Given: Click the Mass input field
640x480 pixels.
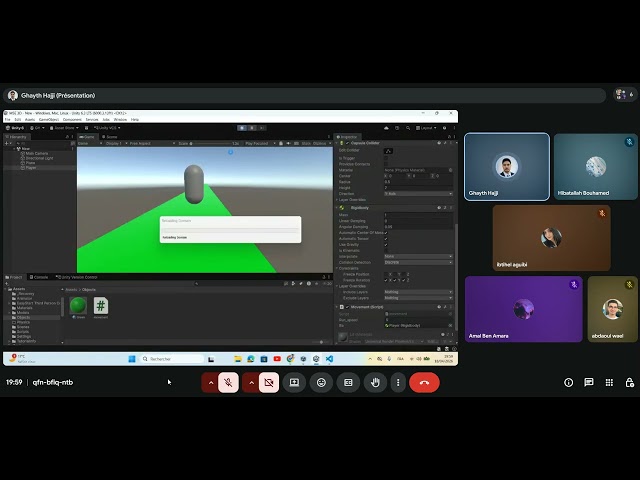Looking at the screenshot, I should tap(418, 215).
